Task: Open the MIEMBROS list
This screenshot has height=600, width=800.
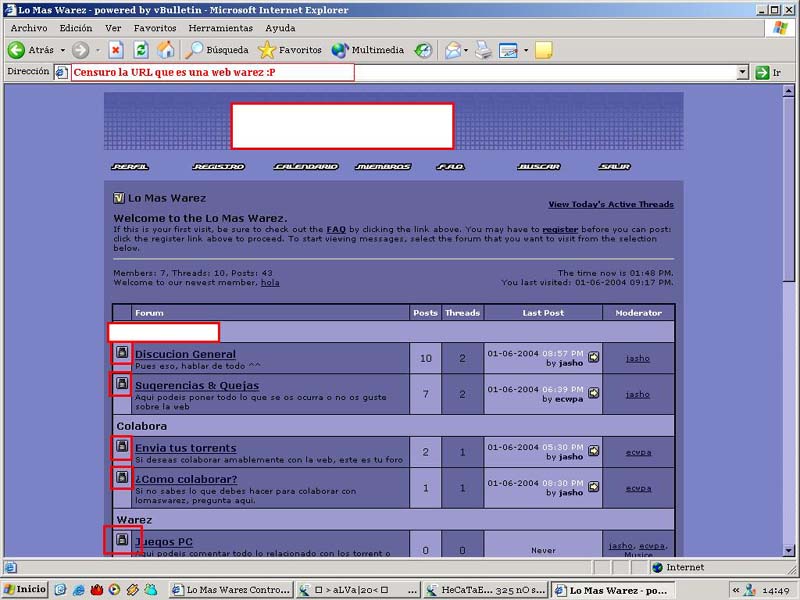Action: coord(383,166)
